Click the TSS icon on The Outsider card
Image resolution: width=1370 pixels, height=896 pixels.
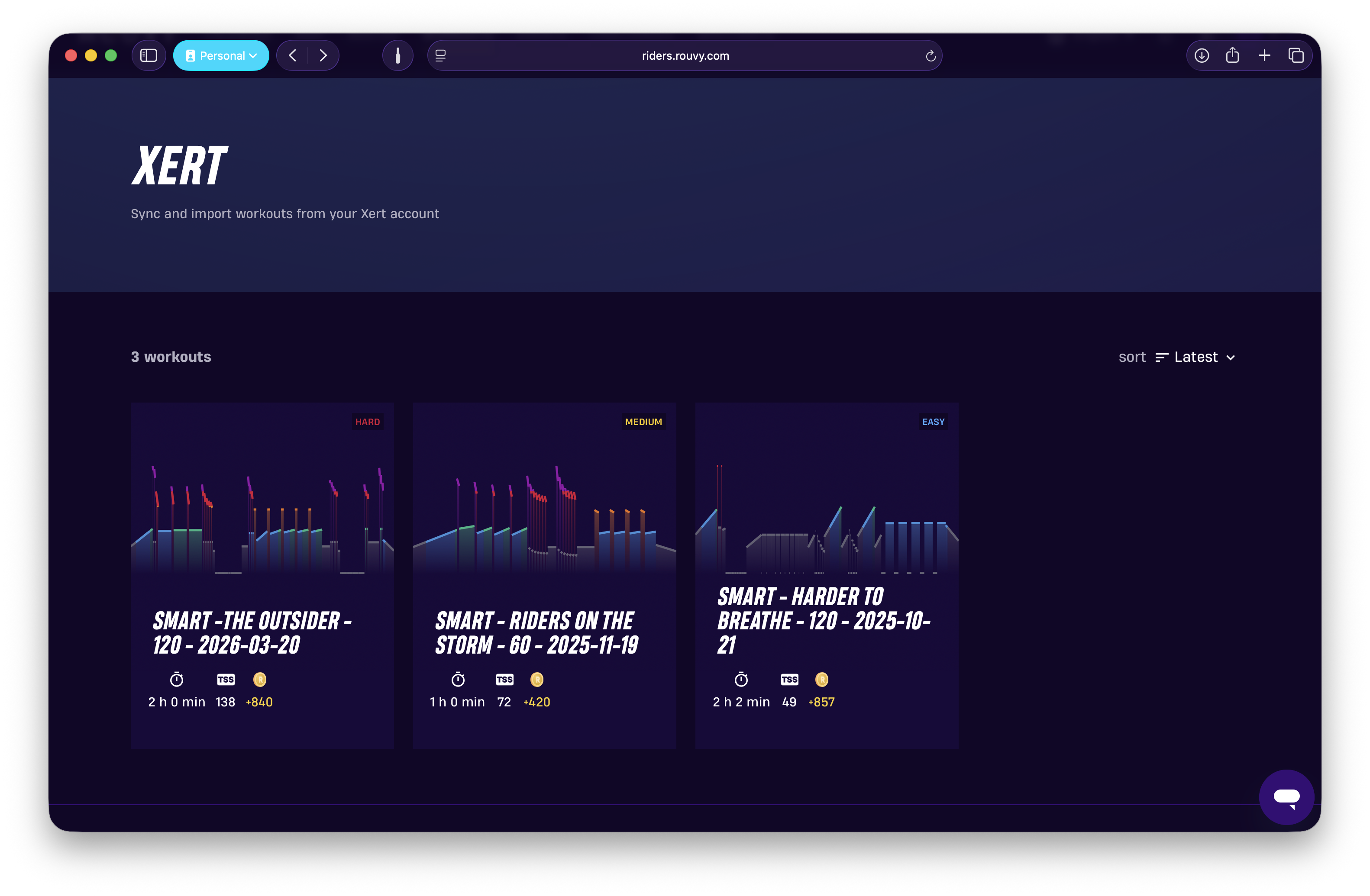click(x=226, y=680)
